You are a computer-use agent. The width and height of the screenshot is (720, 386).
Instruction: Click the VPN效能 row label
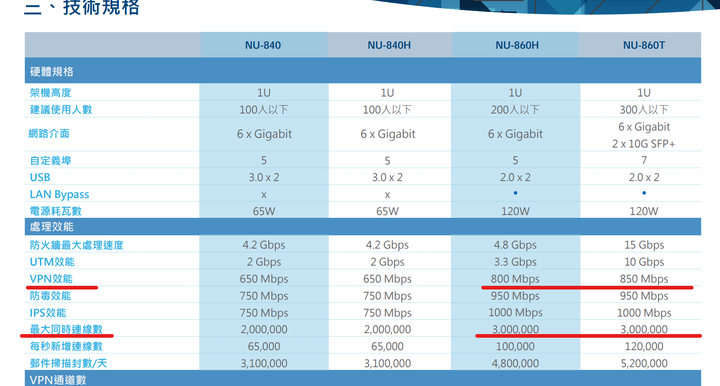coord(51,279)
